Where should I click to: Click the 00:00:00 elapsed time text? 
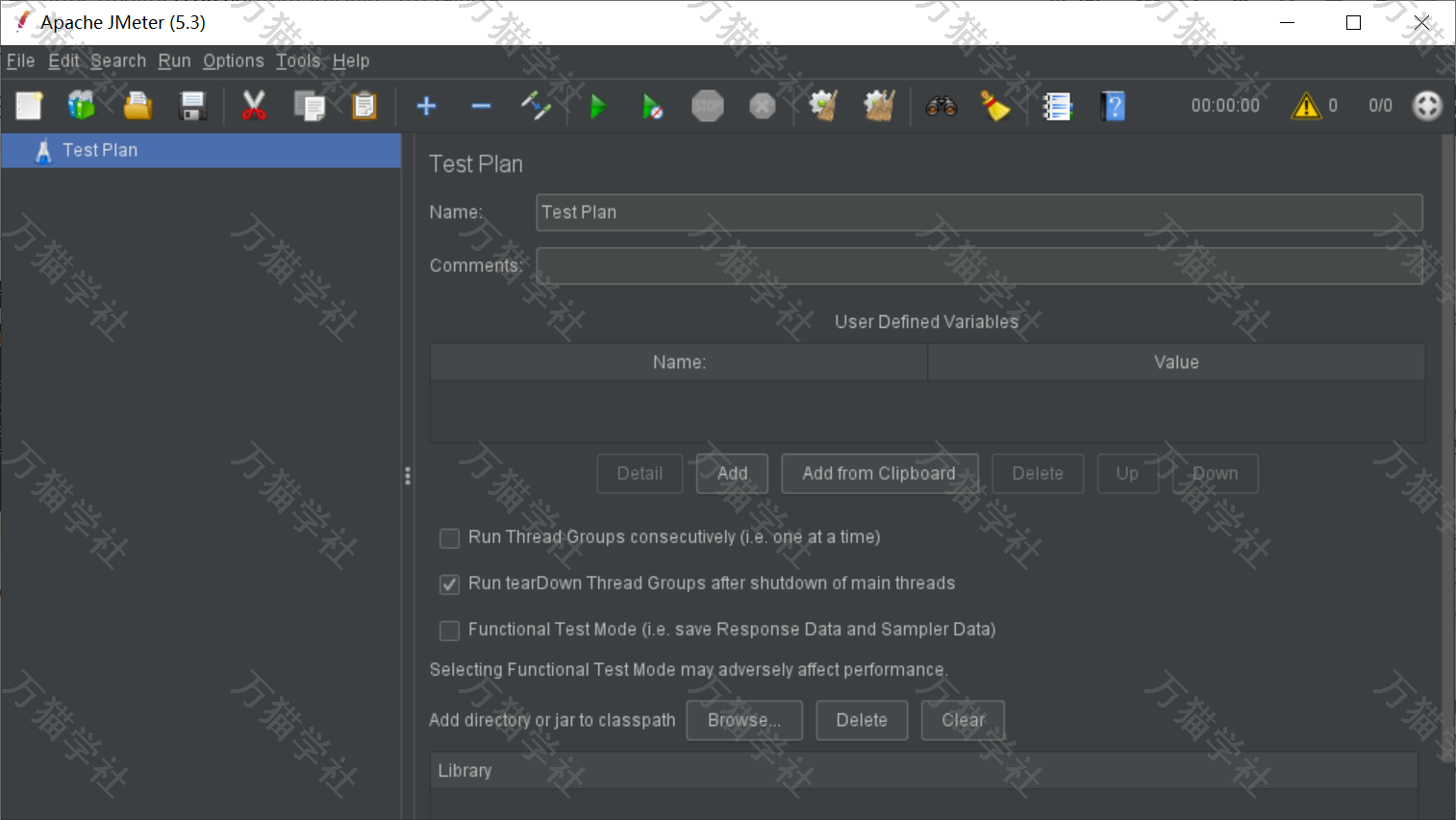(1225, 106)
